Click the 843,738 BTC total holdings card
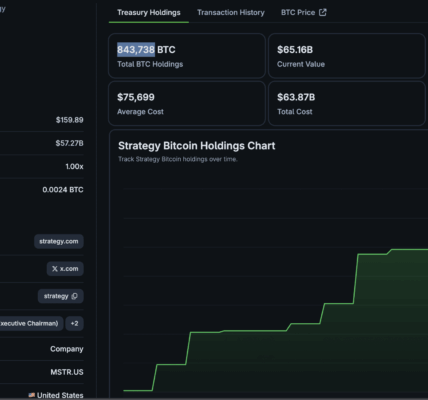 click(187, 56)
